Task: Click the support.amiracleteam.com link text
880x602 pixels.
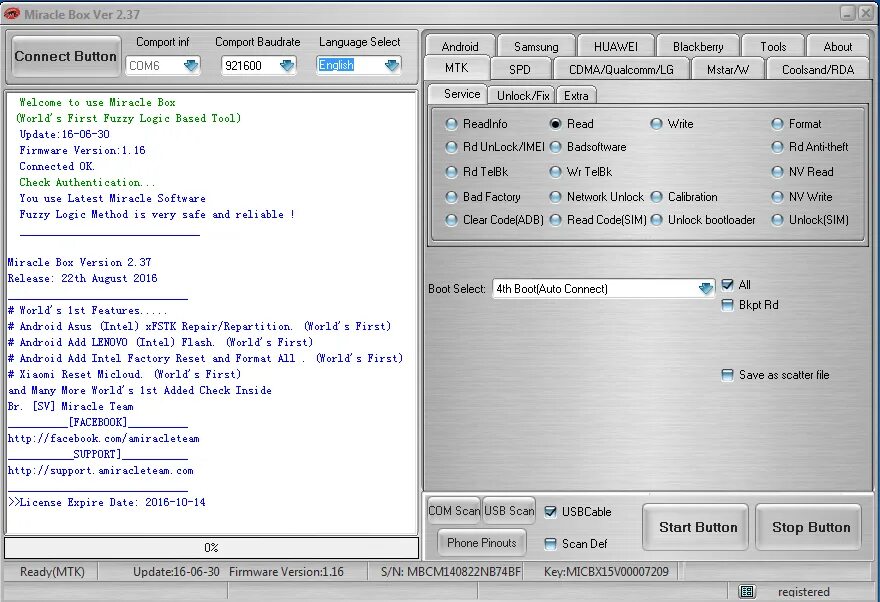Action: pos(100,470)
